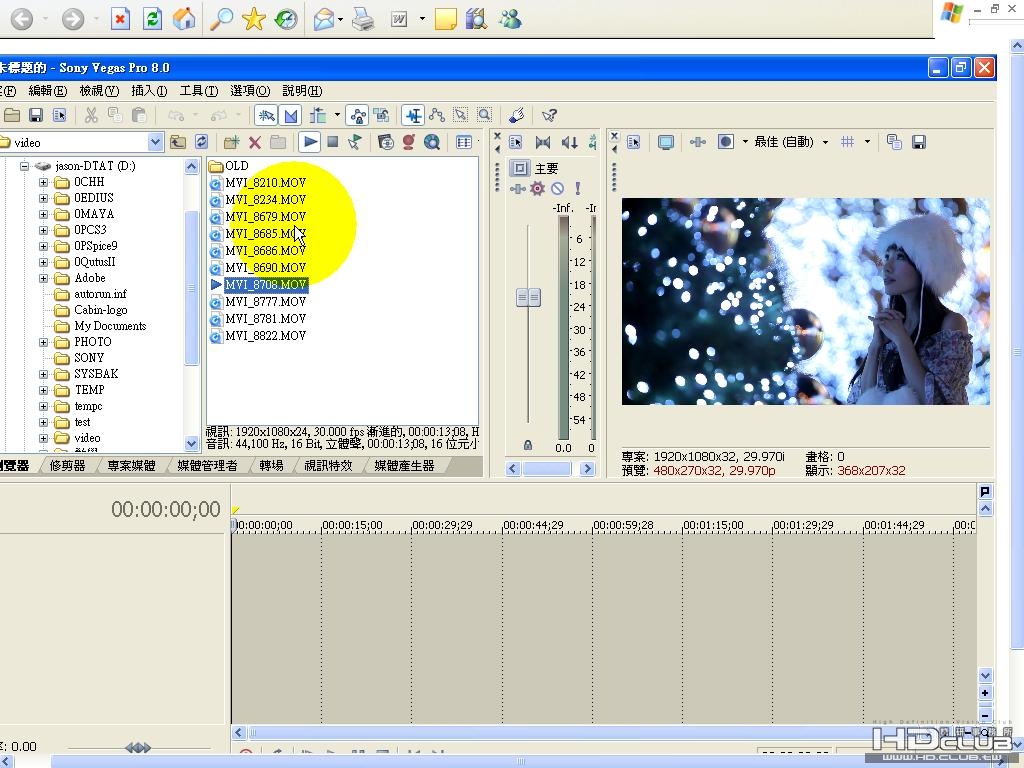
Task: Go up one folder level in Explorer
Action: [178, 142]
